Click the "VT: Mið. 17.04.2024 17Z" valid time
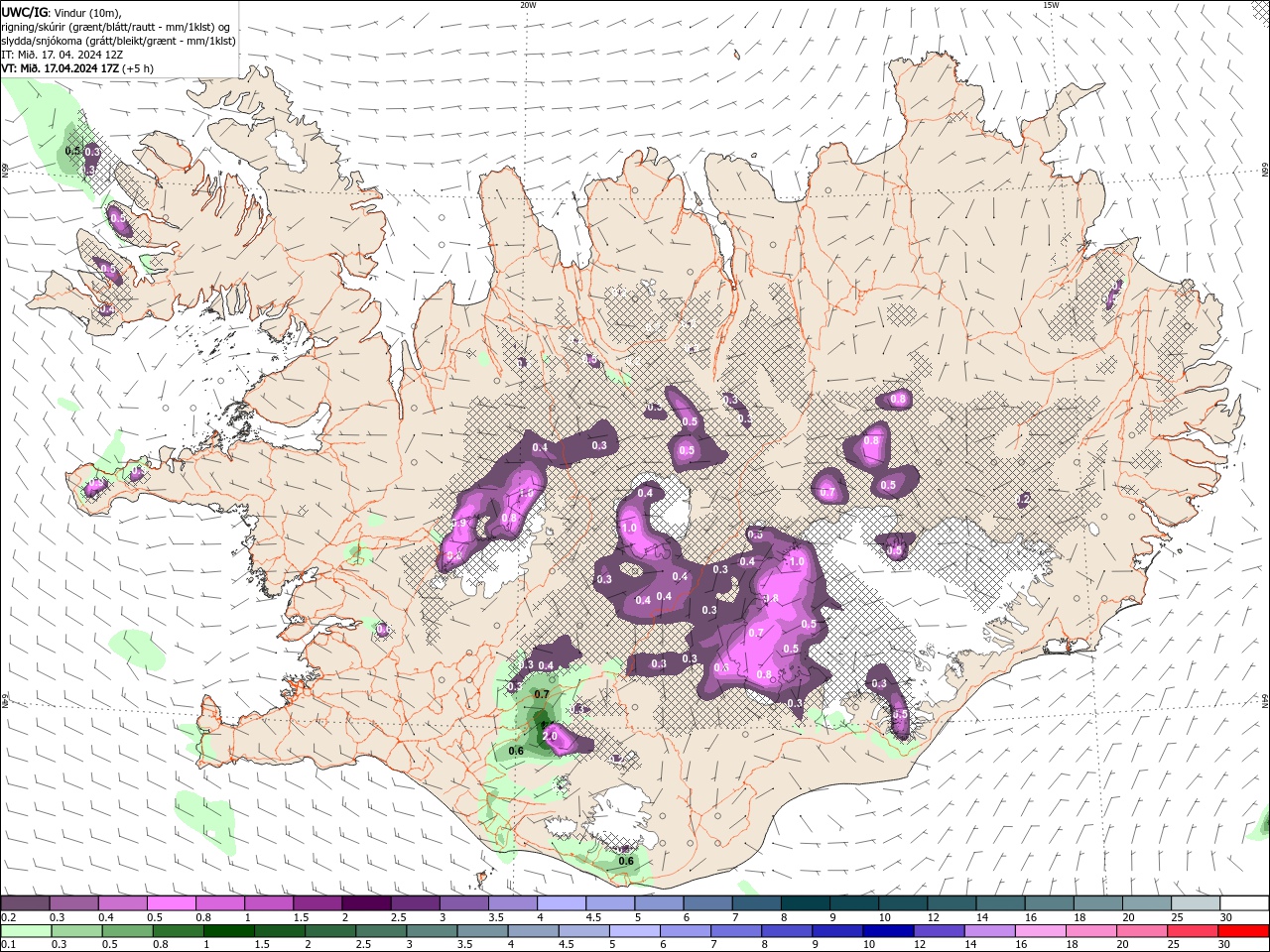Screen dimensions: 1270x952 point(61,68)
